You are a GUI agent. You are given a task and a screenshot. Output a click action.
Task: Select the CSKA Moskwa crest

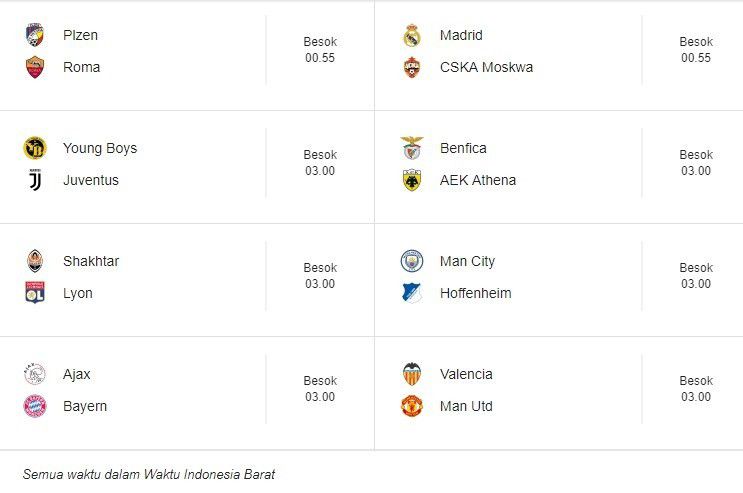click(412, 68)
